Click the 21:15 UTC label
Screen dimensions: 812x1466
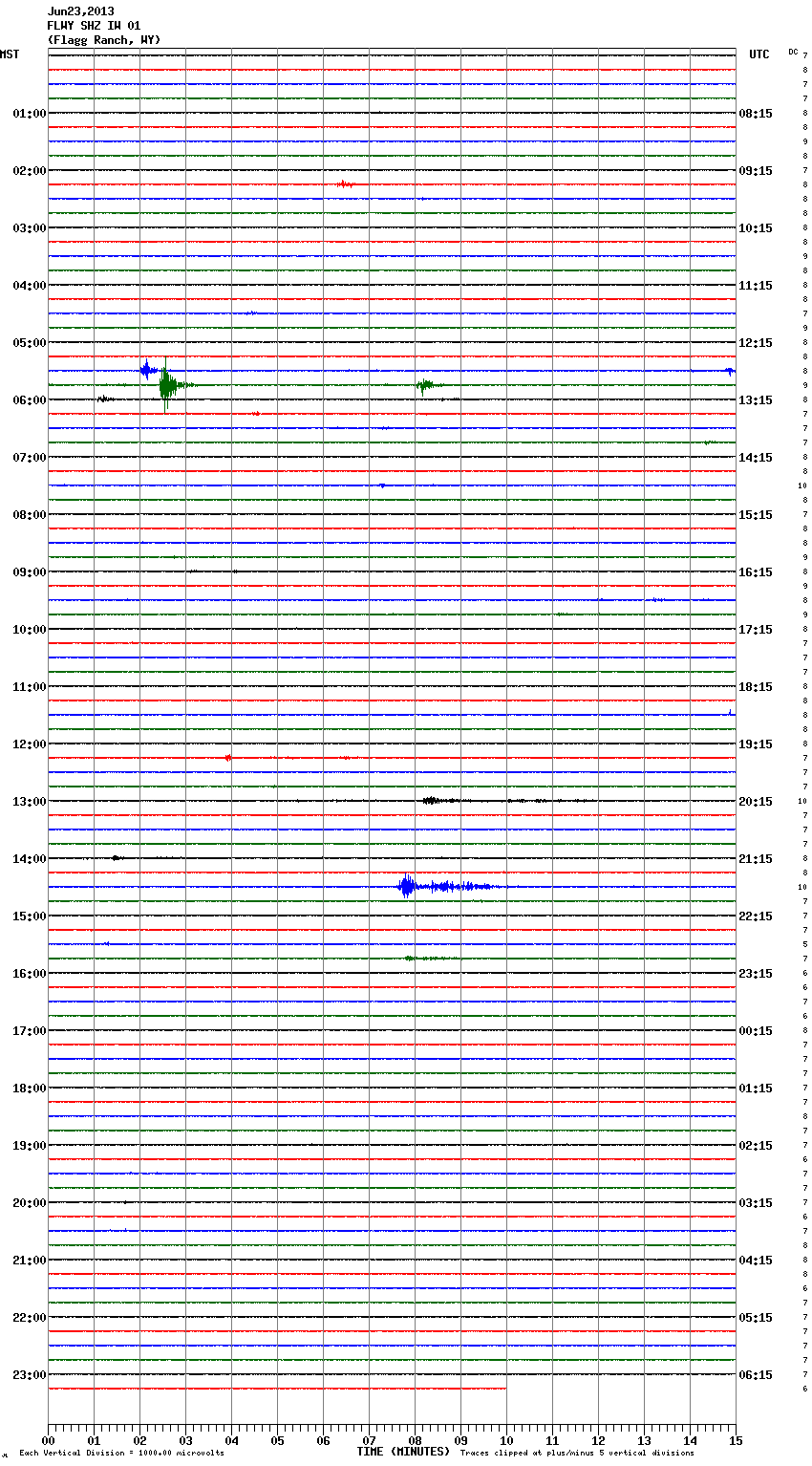756,858
